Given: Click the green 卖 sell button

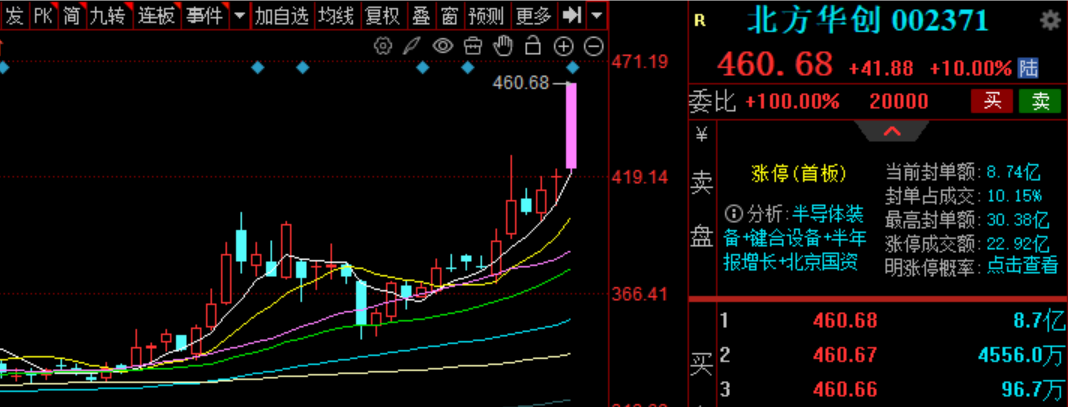Looking at the screenshot, I should [1040, 101].
